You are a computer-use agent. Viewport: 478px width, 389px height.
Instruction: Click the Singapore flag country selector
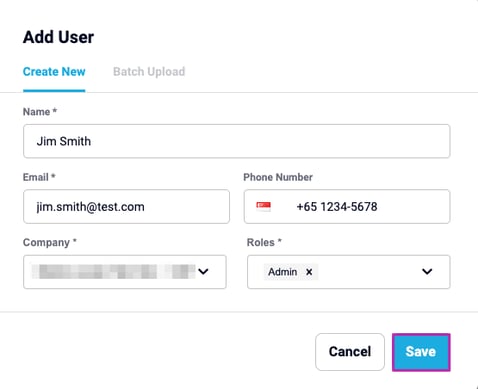click(263, 207)
